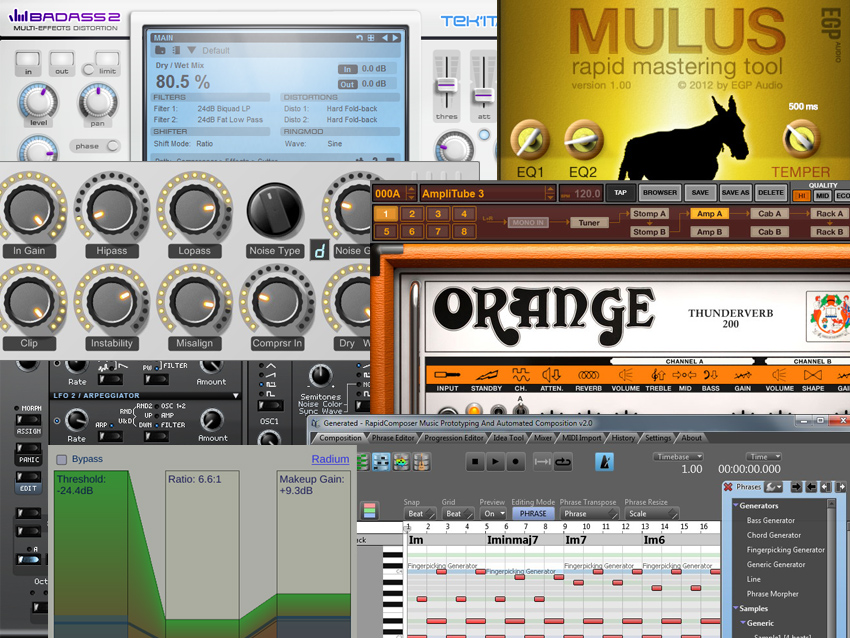Viewport: 850px width, 638px height.
Task: Click the preset list icon in Badass 2
Action: pos(176,50)
